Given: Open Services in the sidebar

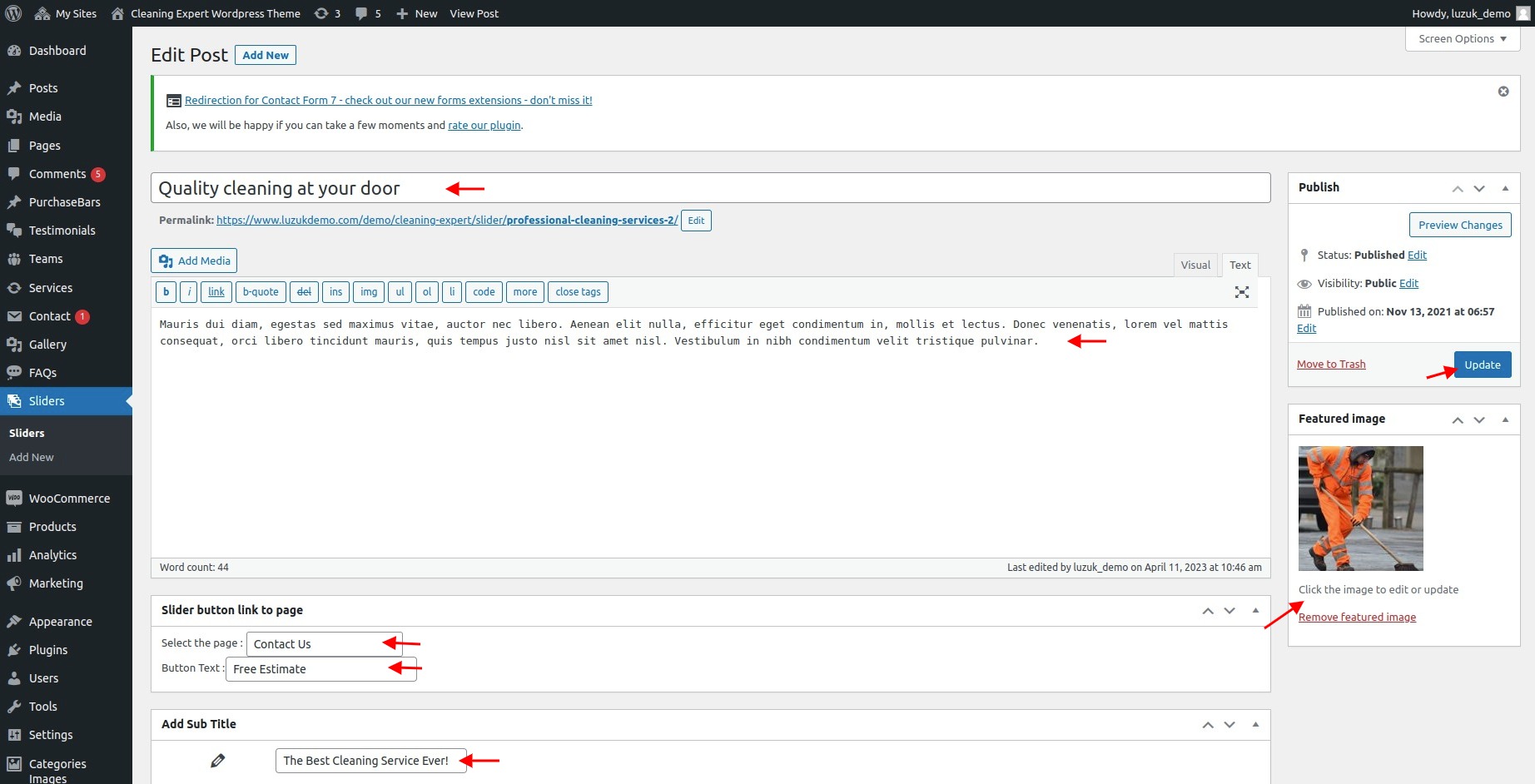Looking at the screenshot, I should [66, 288].
